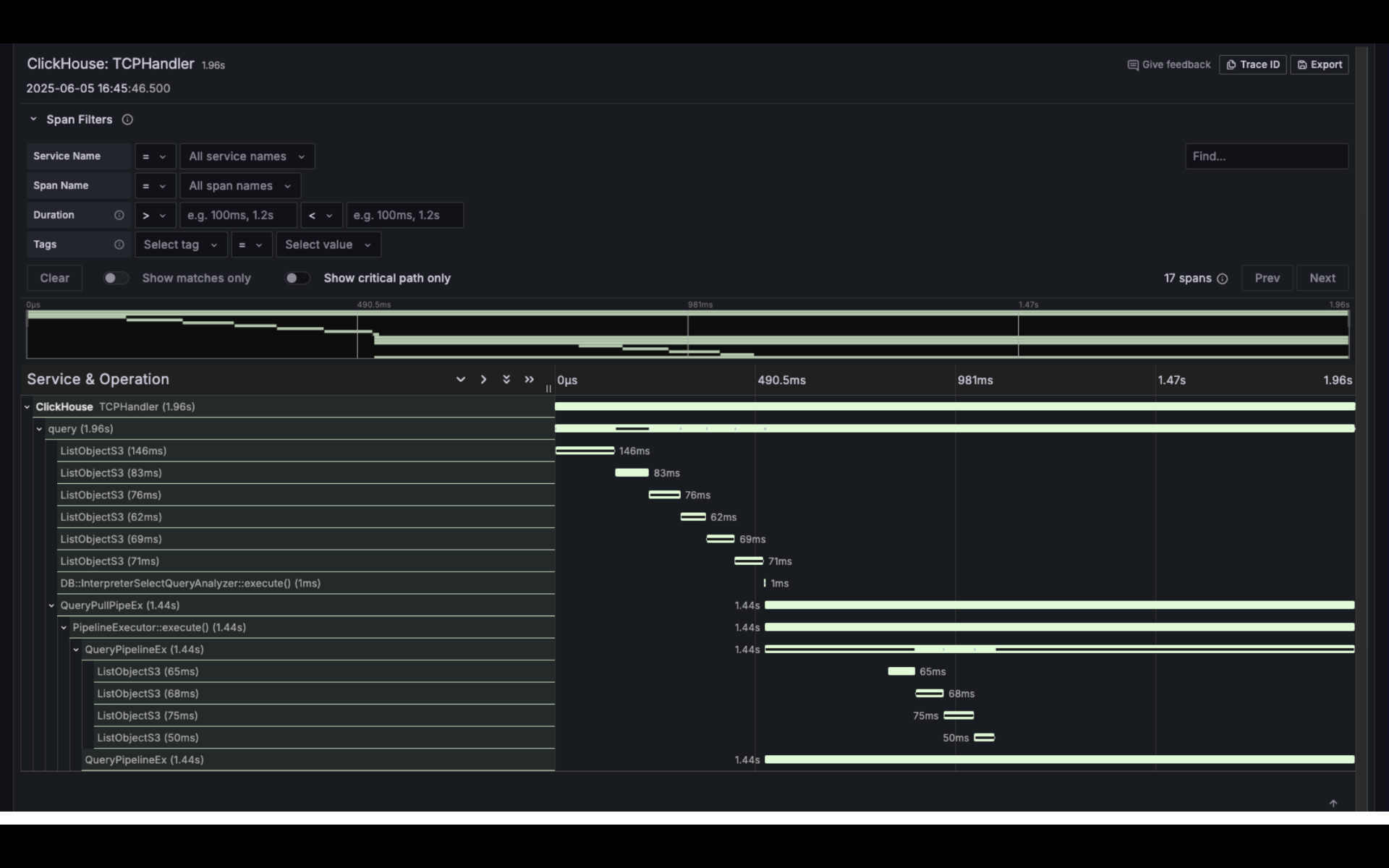Collapse the Span Filters section
The width and height of the screenshot is (1389, 868).
pyautogui.click(x=33, y=119)
